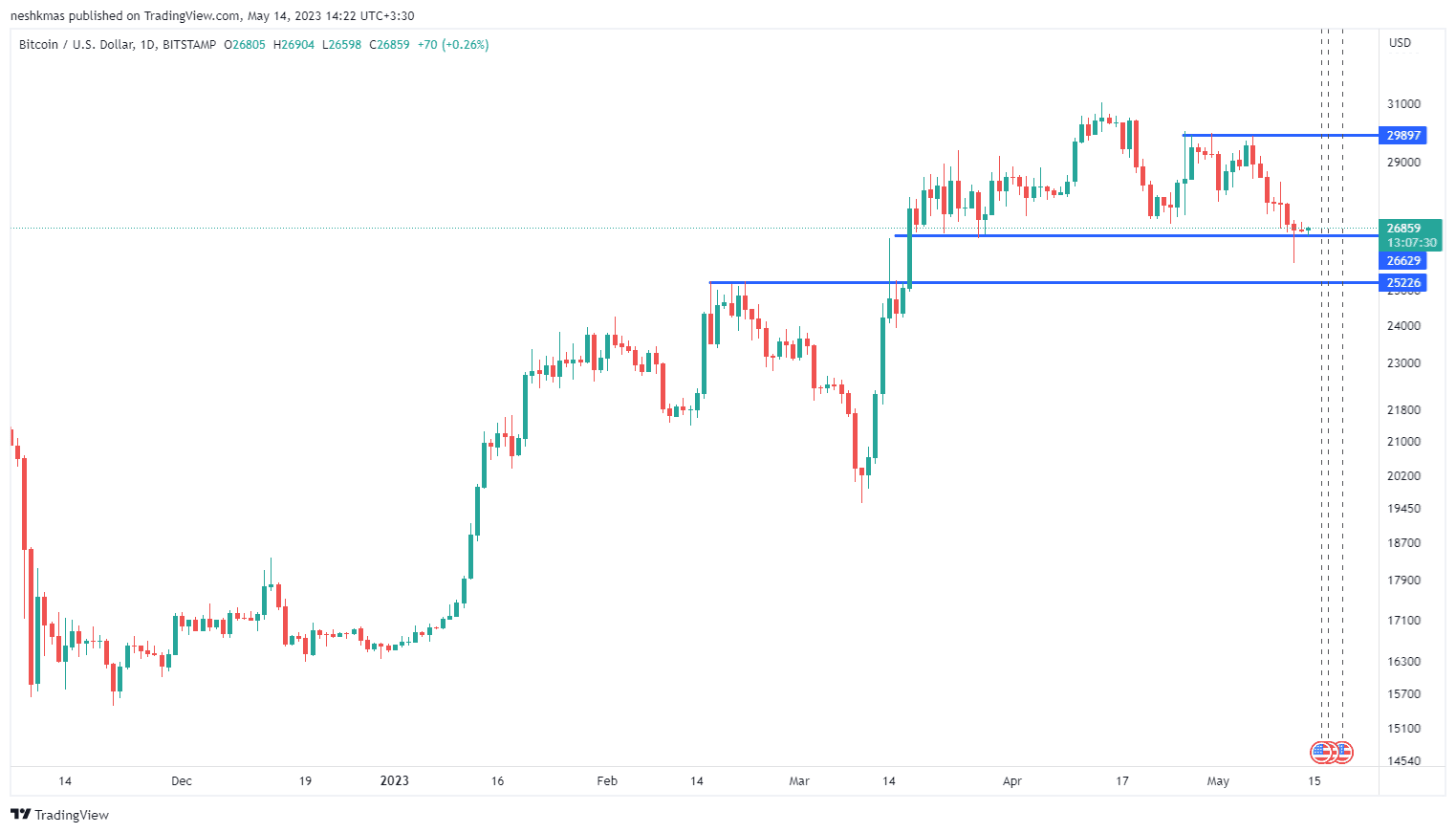The height and width of the screenshot is (833, 1456).
Task: Click the 15100 price axis label
Action: tap(1403, 728)
